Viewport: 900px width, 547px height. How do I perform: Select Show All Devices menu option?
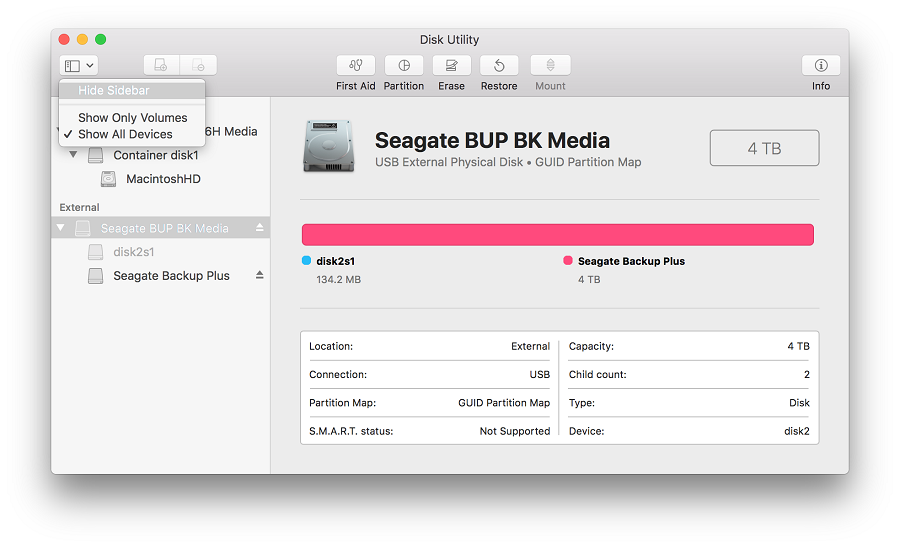click(132, 134)
